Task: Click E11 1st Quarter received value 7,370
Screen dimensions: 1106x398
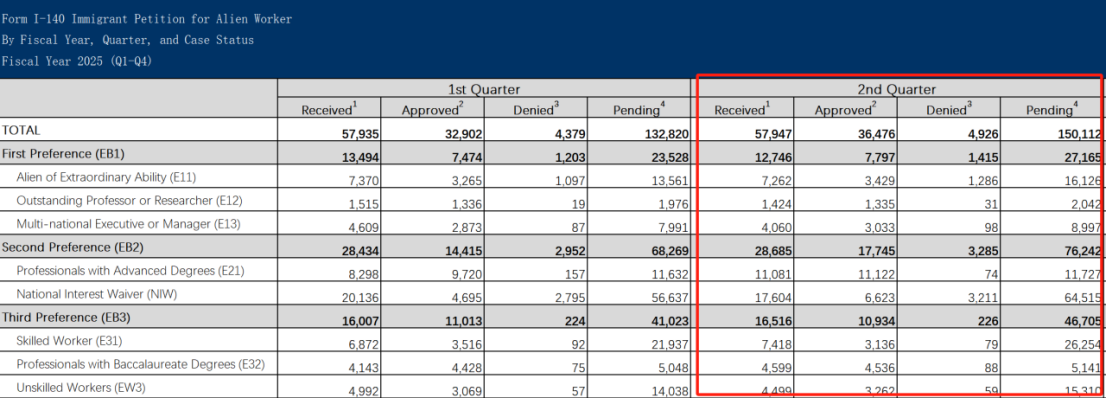Action: pos(363,181)
